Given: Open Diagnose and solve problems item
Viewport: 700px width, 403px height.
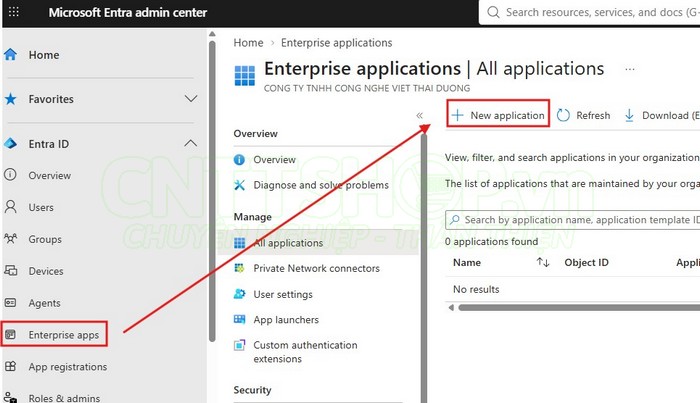Looking at the screenshot, I should 321,185.
